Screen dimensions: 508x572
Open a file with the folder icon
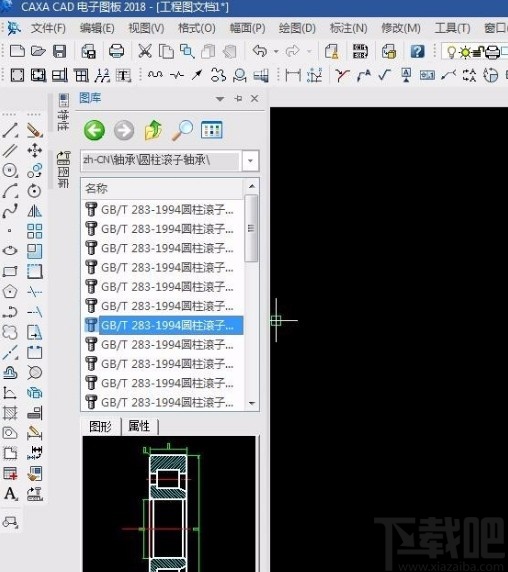[38, 51]
